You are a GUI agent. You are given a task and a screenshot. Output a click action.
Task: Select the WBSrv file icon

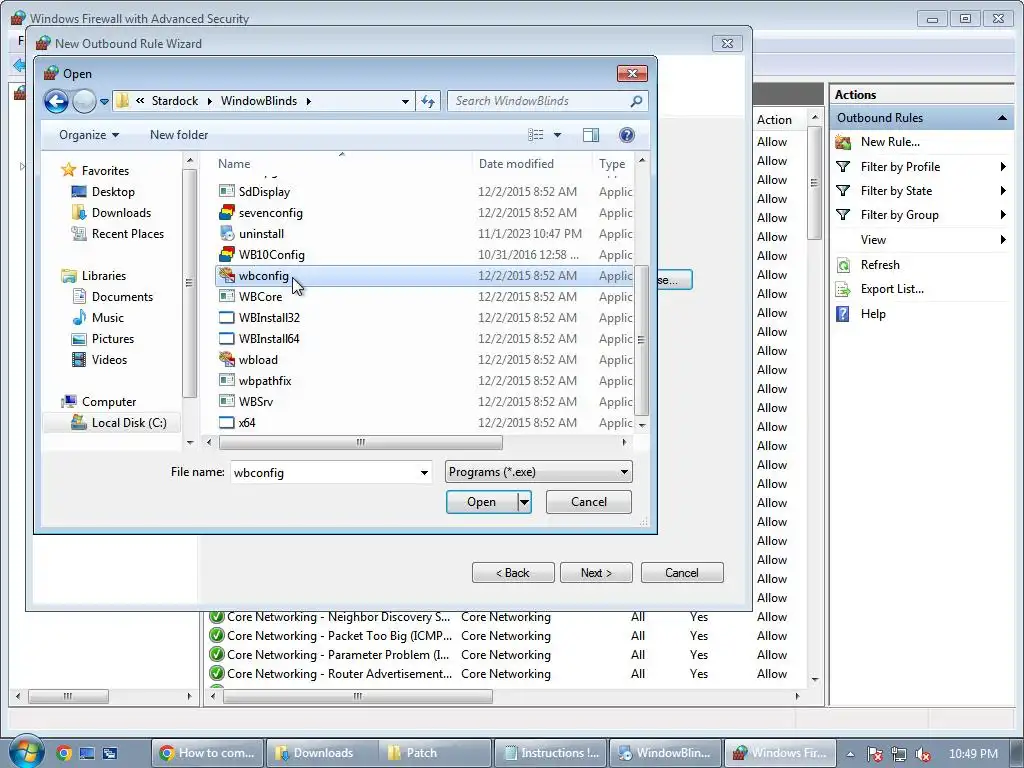pos(227,401)
